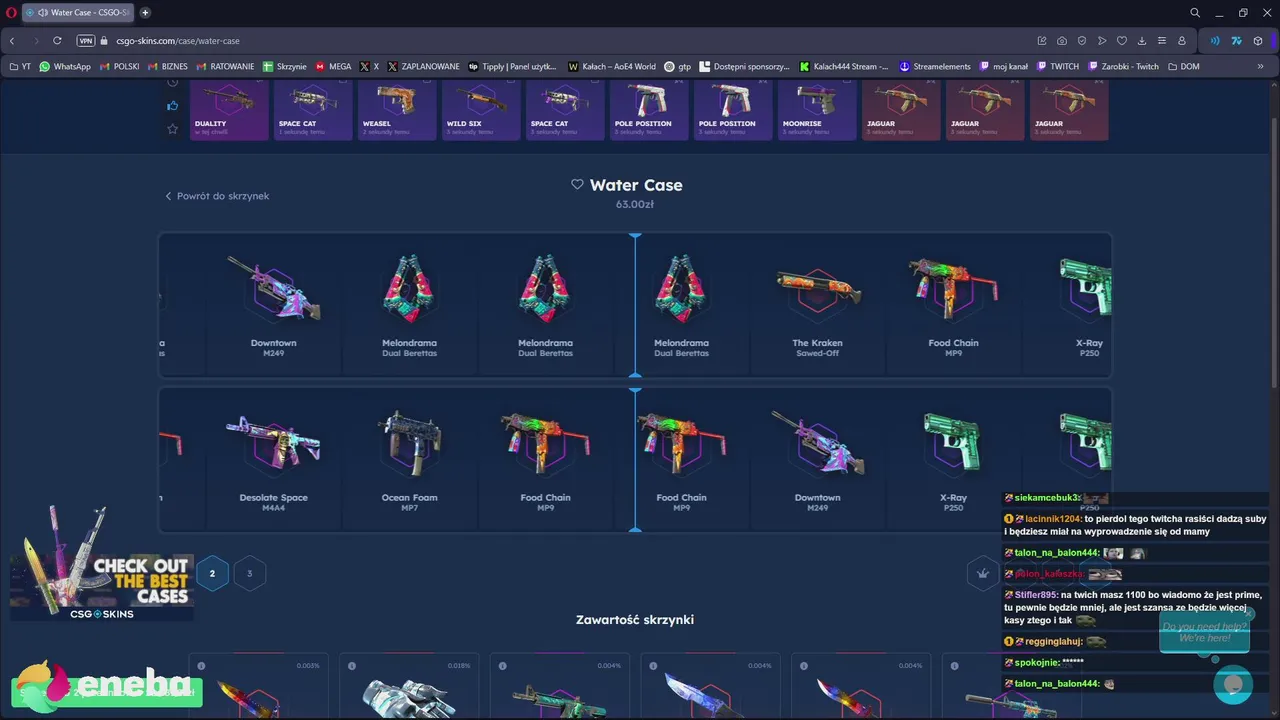Image resolution: width=1280 pixels, height=720 pixels.
Task: Open the Streamelements bookmark
Action: [935, 66]
